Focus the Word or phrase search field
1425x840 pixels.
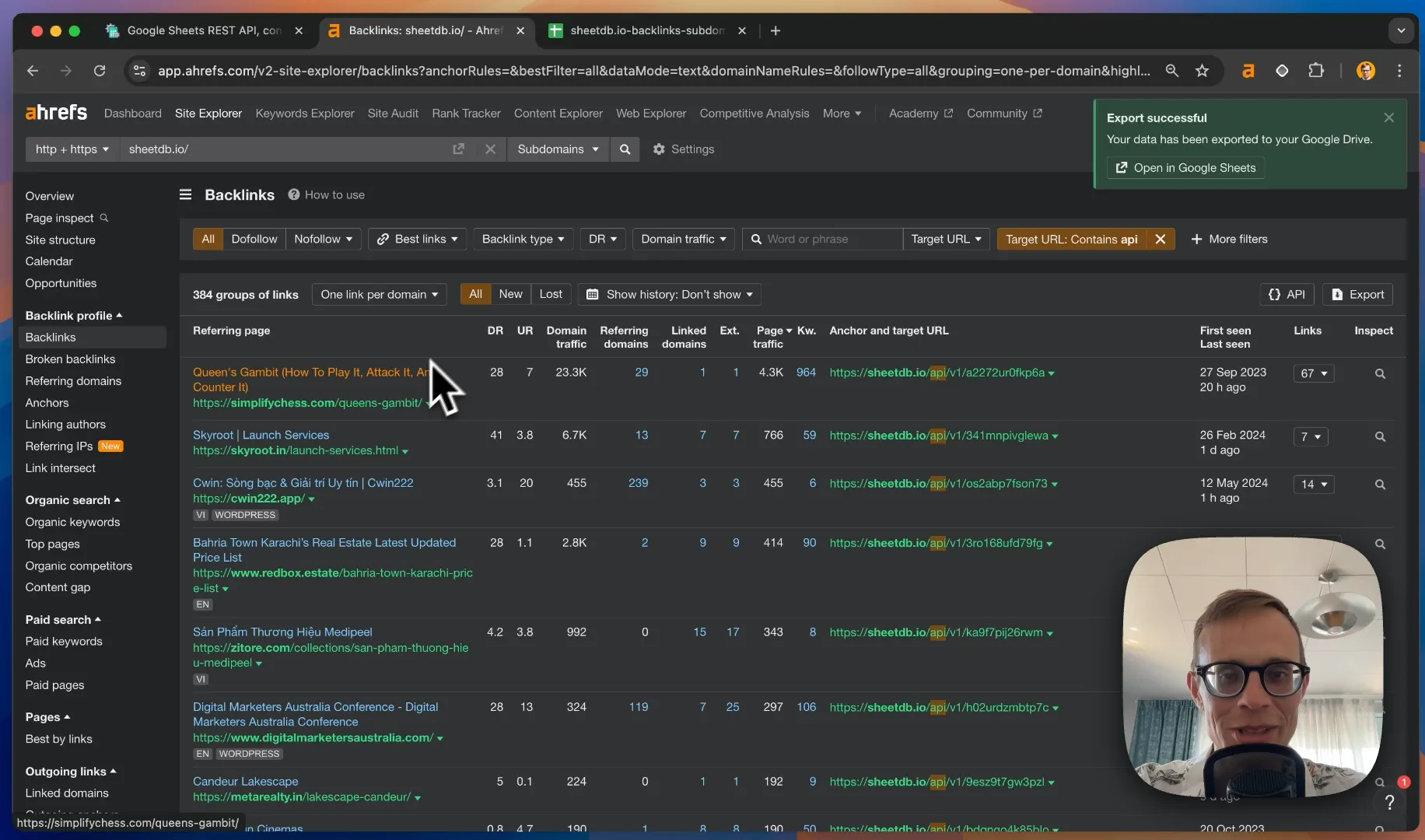coord(822,239)
